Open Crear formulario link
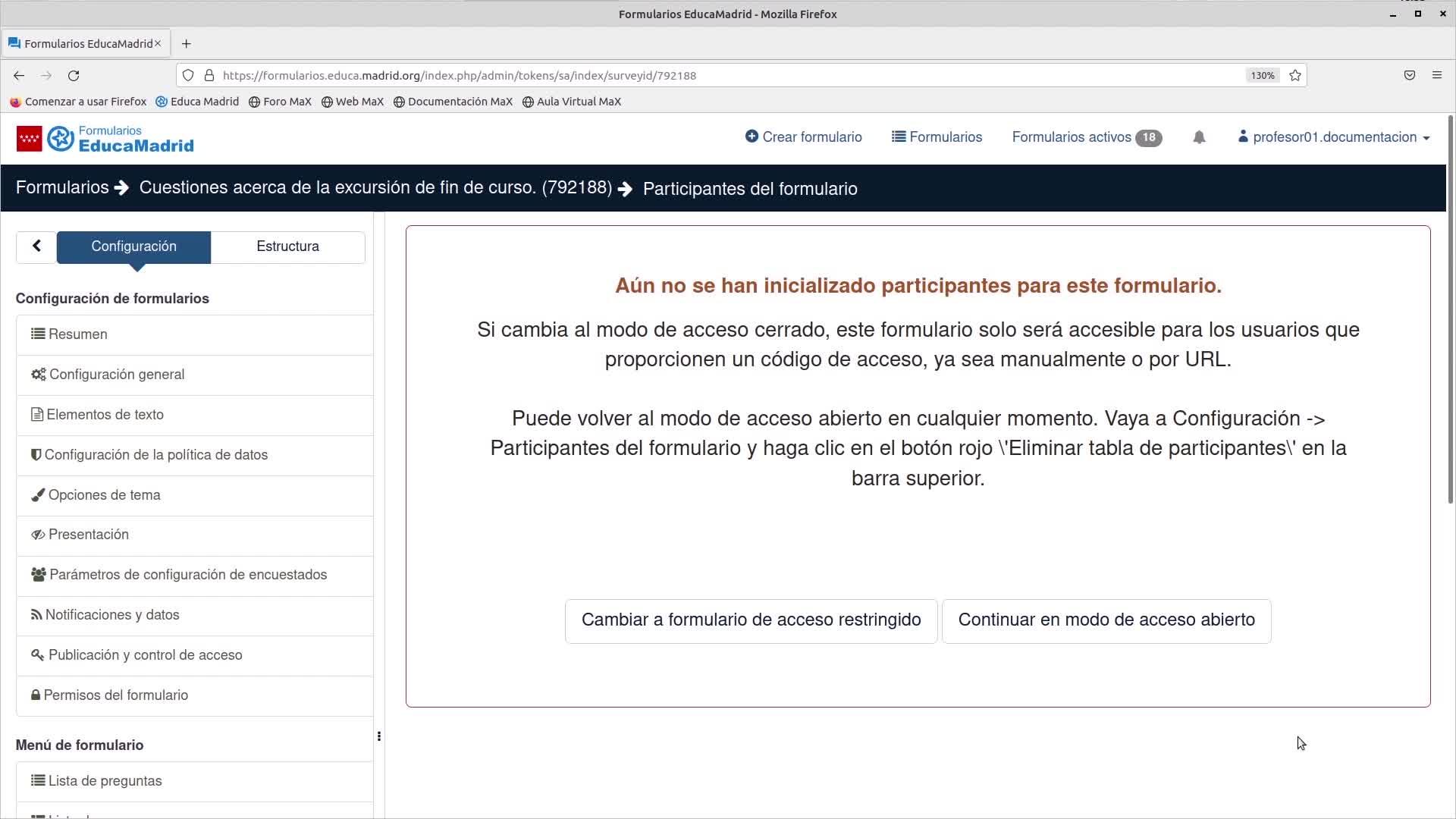 (x=804, y=137)
